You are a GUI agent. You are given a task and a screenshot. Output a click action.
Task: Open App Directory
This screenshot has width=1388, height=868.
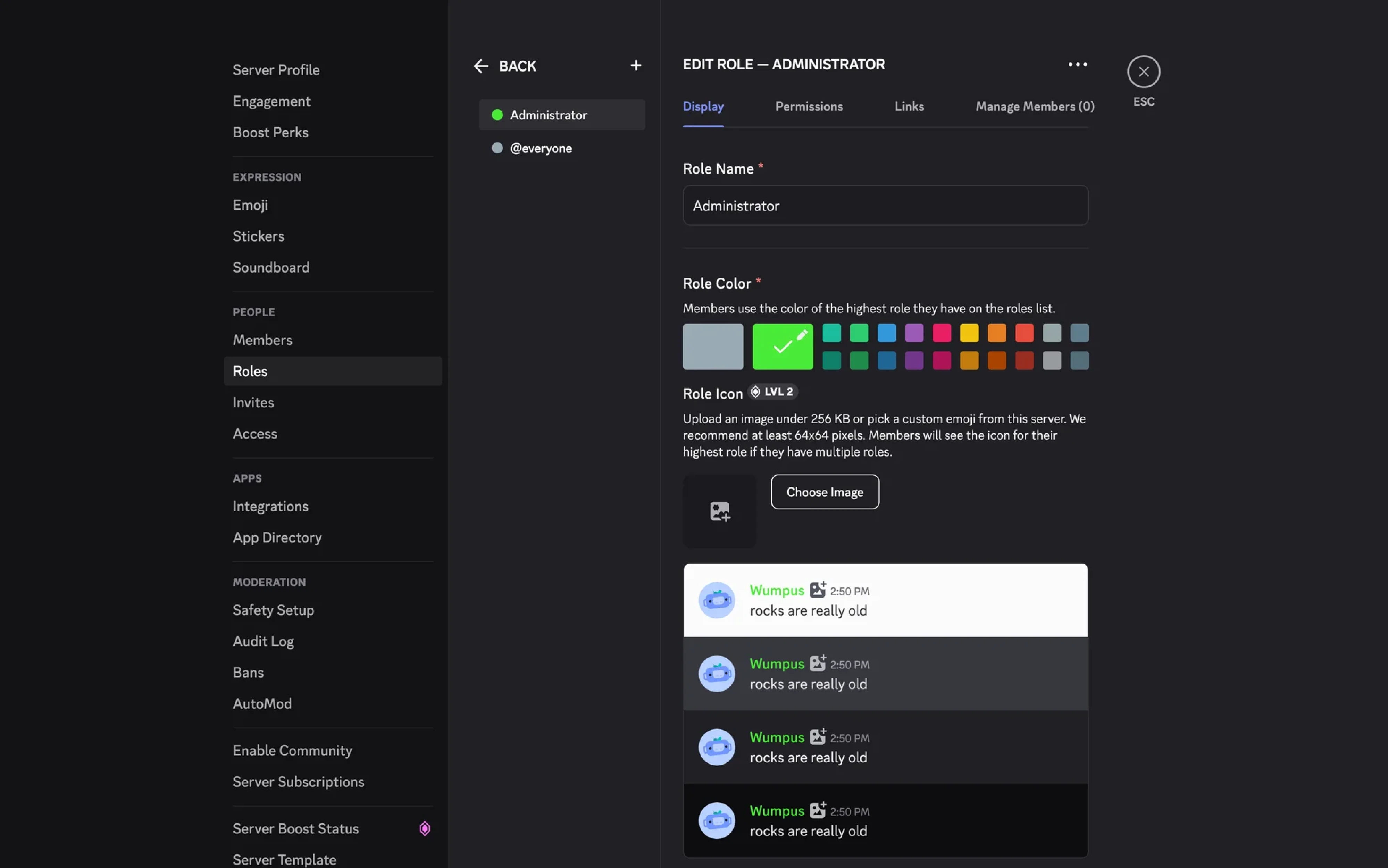point(333,537)
